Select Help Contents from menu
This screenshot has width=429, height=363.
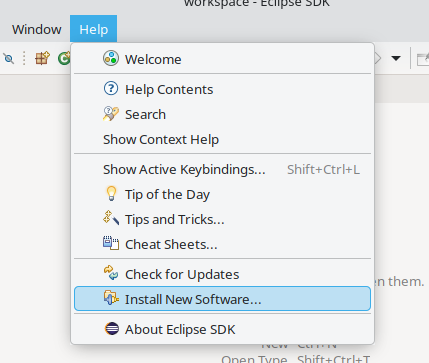click(x=222, y=89)
